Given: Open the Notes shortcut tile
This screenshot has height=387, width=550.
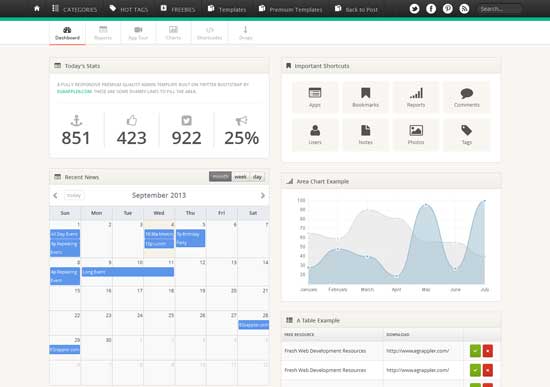Looking at the screenshot, I should coord(365,135).
